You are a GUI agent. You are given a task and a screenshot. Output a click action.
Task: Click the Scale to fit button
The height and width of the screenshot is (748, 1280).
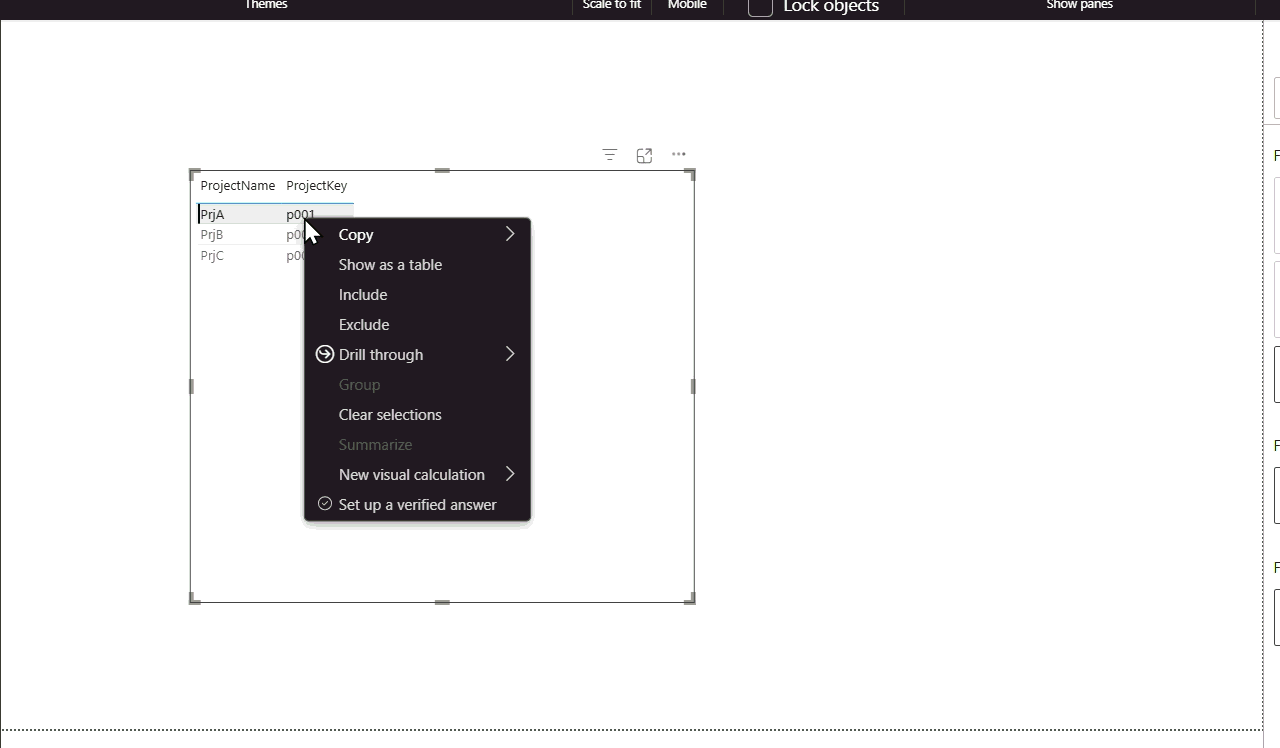click(x=612, y=5)
